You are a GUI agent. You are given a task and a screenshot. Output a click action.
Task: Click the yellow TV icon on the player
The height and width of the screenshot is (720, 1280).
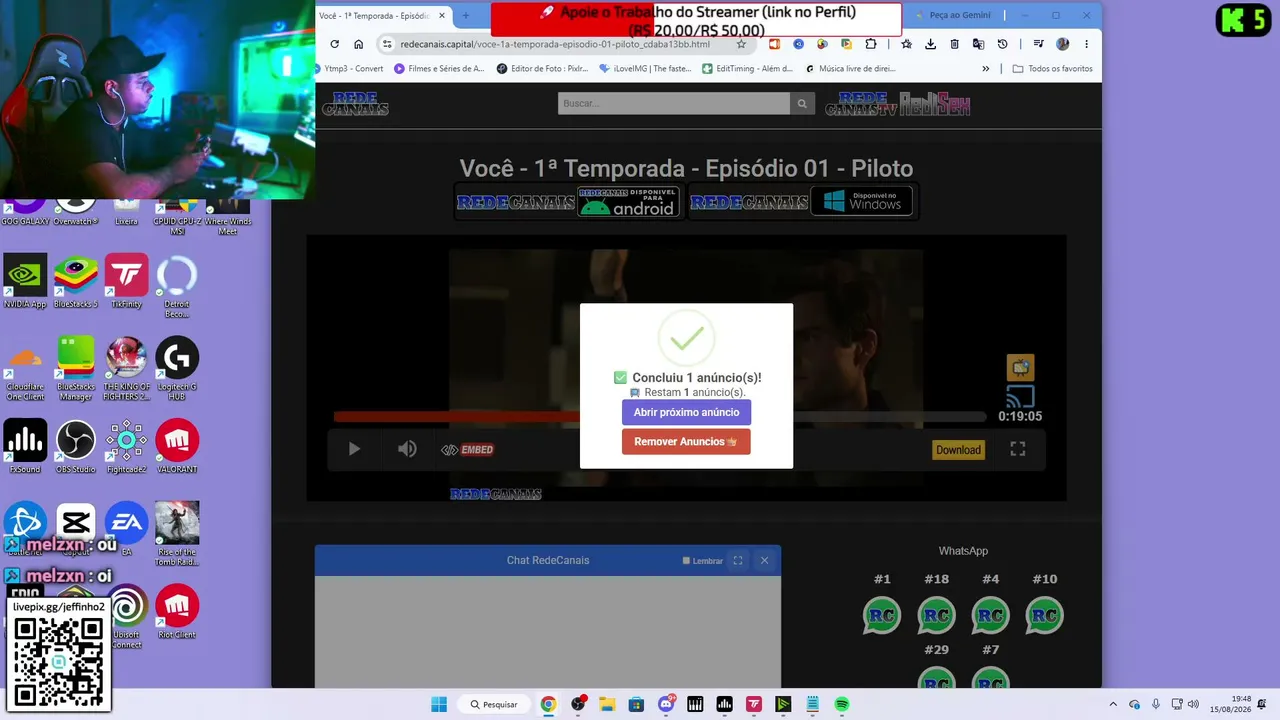(1020, 367)
